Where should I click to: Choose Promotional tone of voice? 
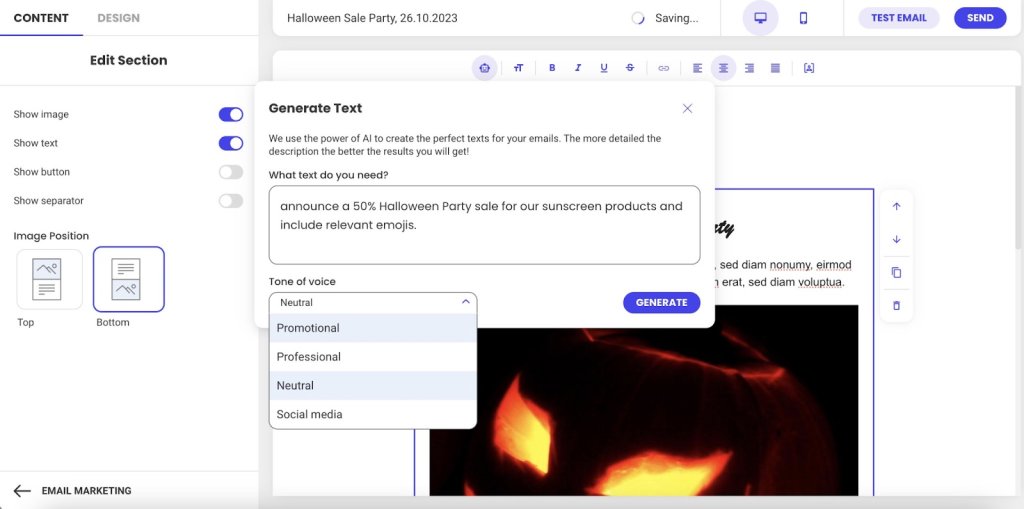(x=373, y=328)
